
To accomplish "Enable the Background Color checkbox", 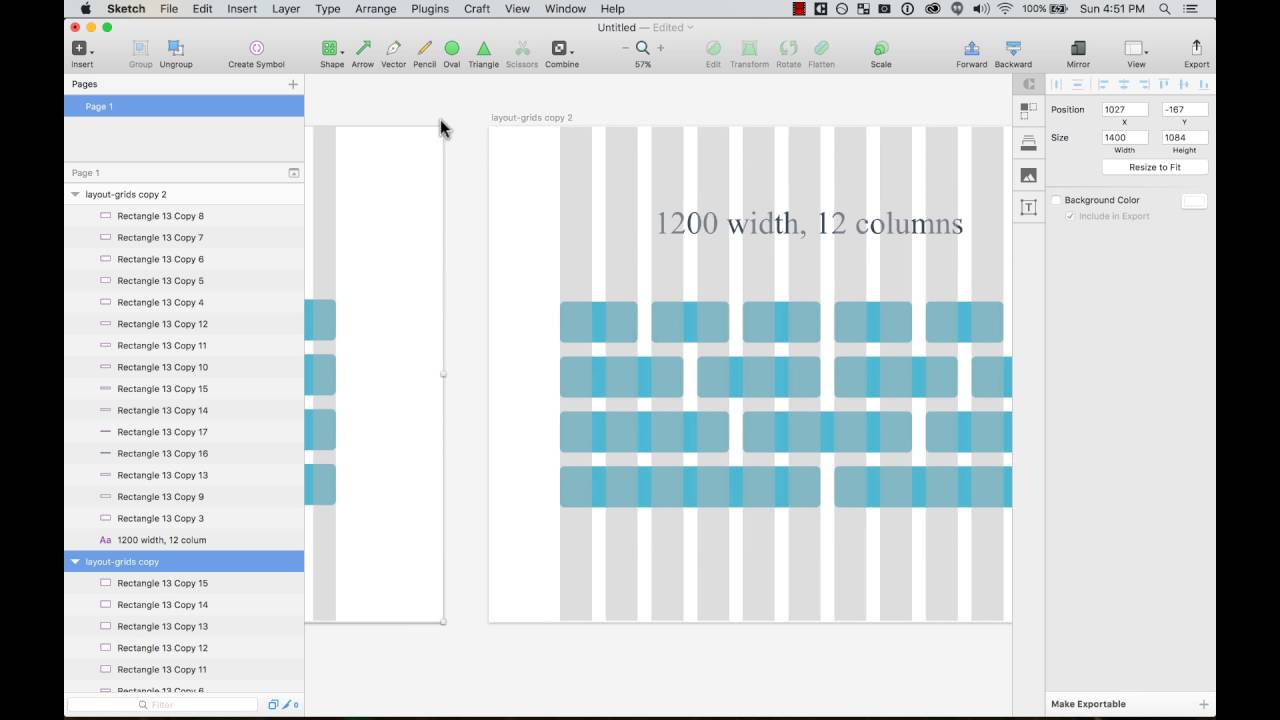I will click(x=1056, y=200).
